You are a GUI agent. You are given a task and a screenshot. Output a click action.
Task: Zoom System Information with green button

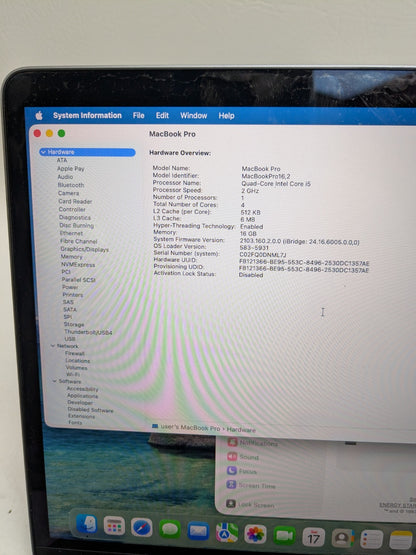pyautogui.click(x=61, y=133)
